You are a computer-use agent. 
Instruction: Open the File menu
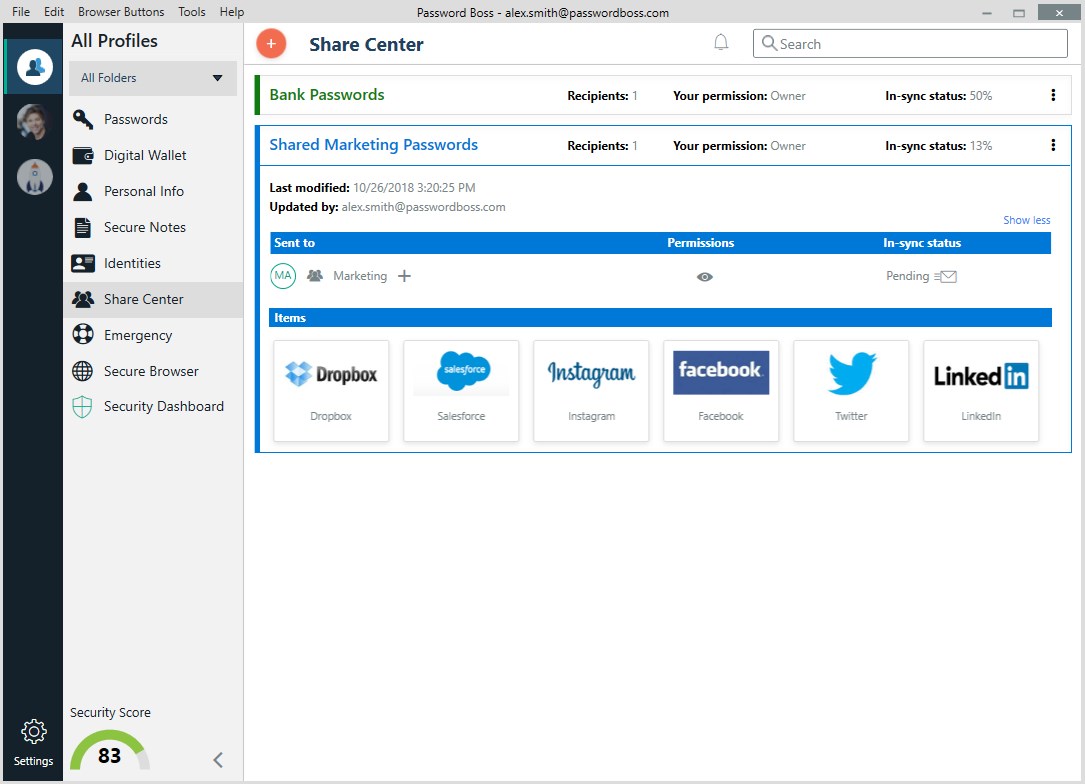[x=21, y=12]
